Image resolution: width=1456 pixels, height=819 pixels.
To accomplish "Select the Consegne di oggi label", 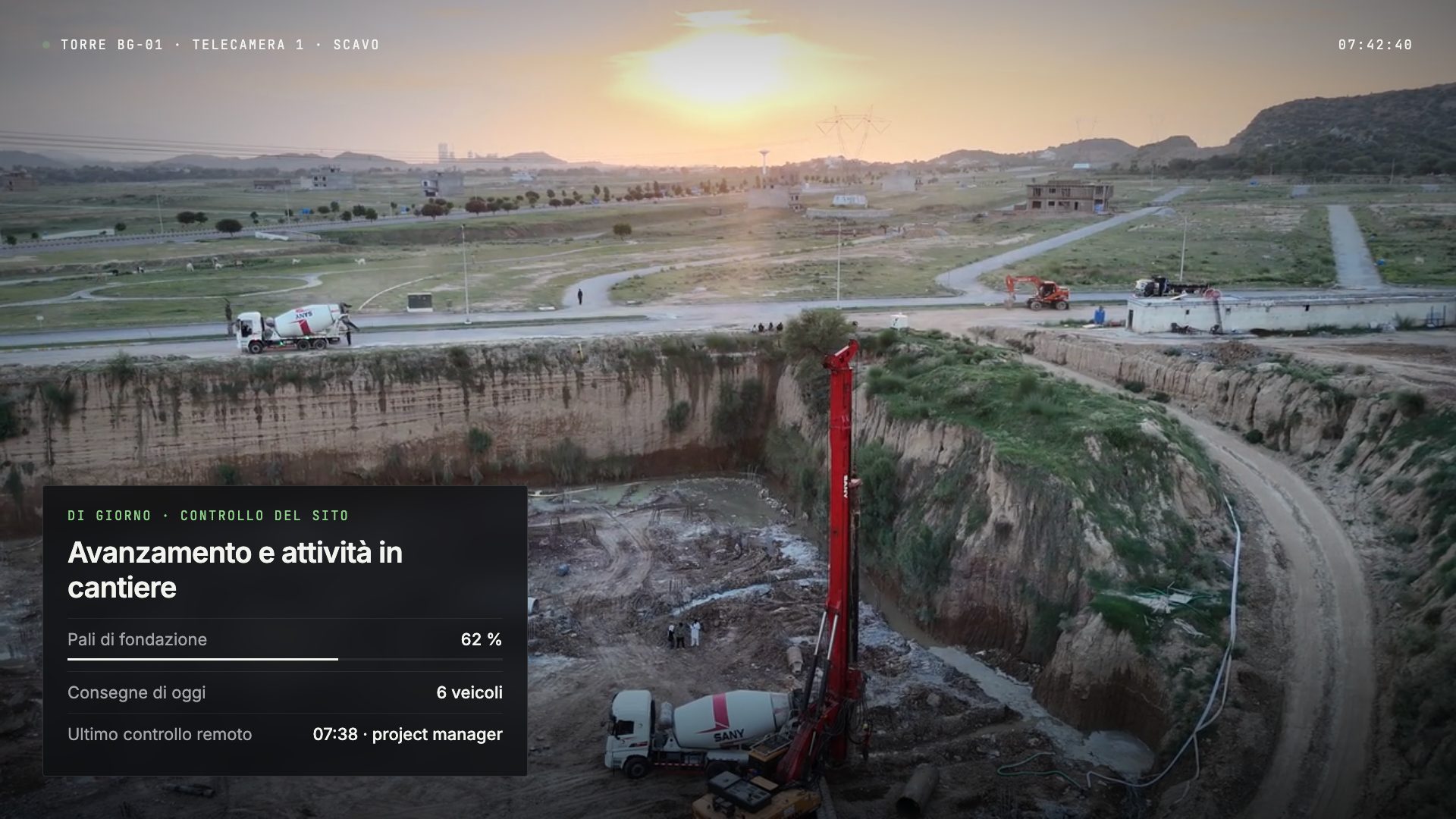I will pyautogui.click(x=136, y=692).
